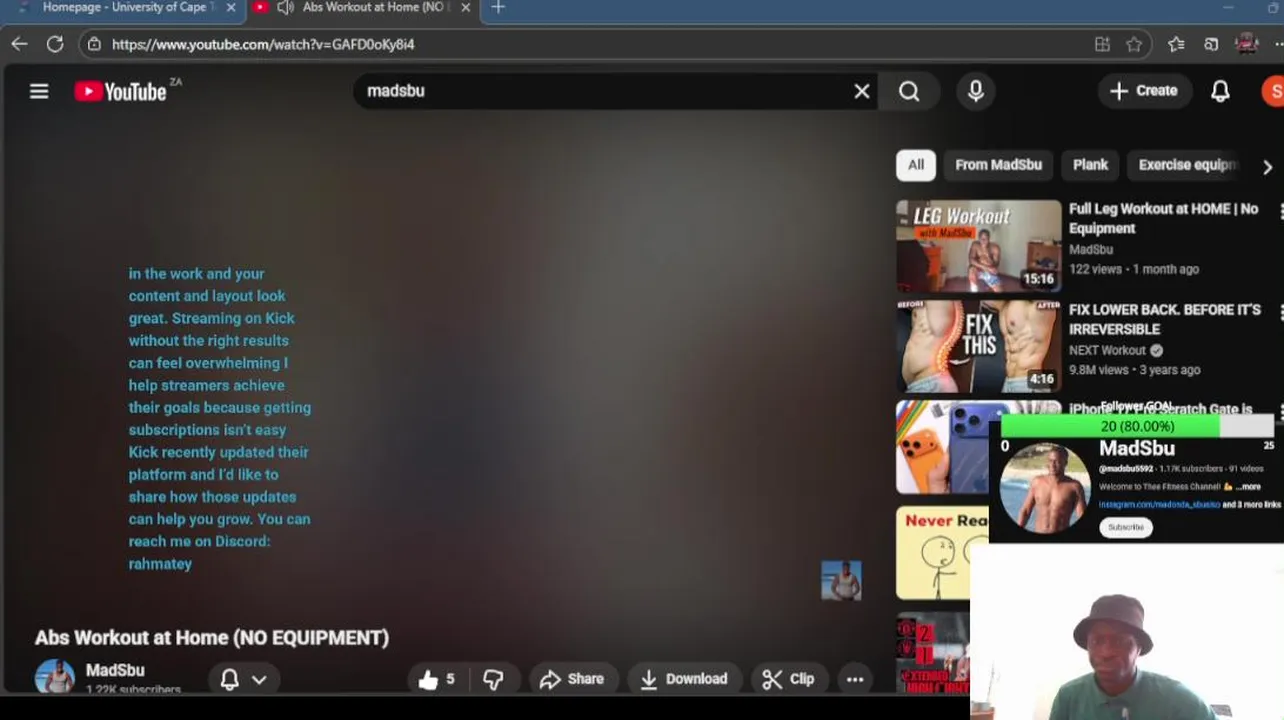The height and width of the screenshot is (720, 1284).
Task: Open MadSbu channel avatar below video
Action: coord(54,677)
